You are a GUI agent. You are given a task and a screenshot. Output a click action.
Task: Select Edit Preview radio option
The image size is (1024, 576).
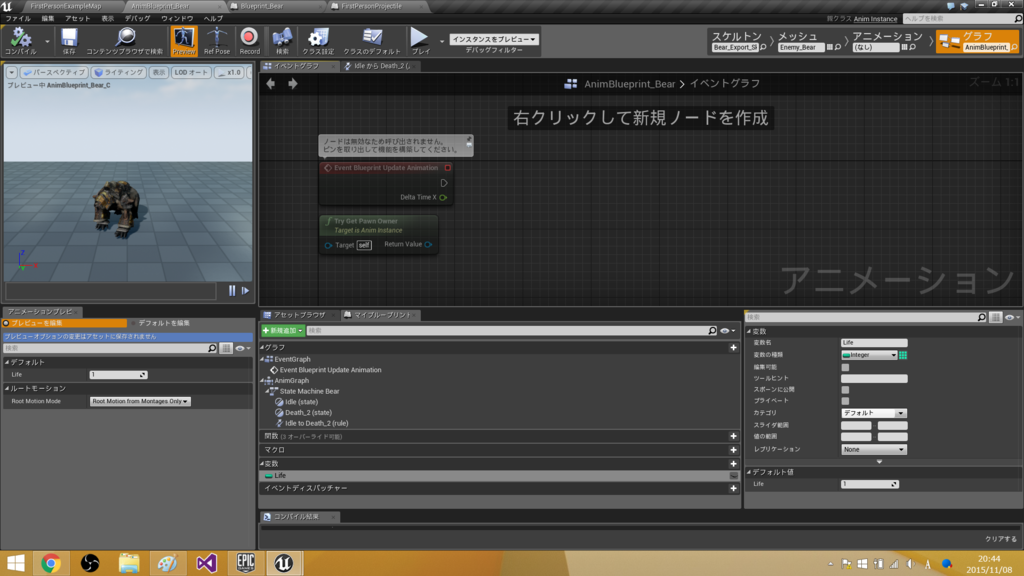pos(64,323)
